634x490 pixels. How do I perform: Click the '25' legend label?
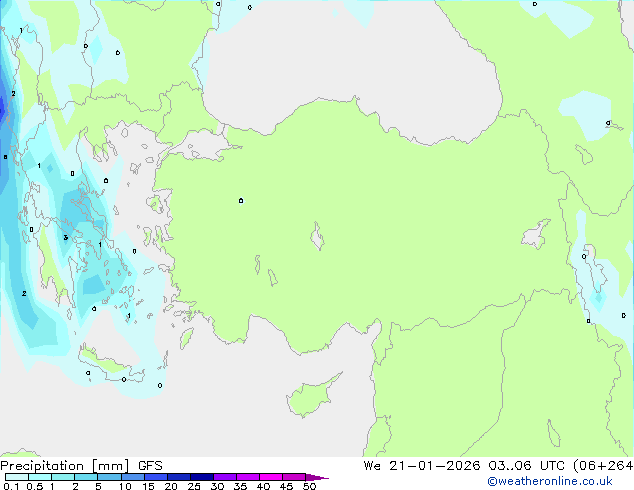click(x=194, y=486)
